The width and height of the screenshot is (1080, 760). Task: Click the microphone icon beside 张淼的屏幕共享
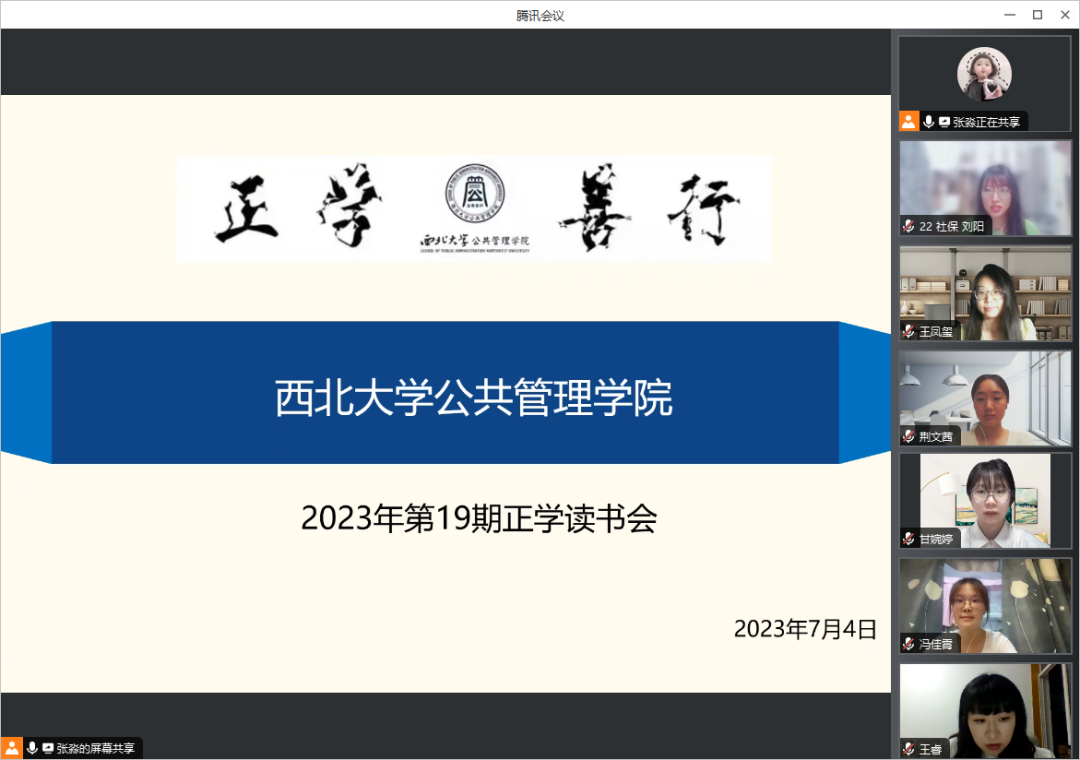pyautogui.click(x=32, y=747)
